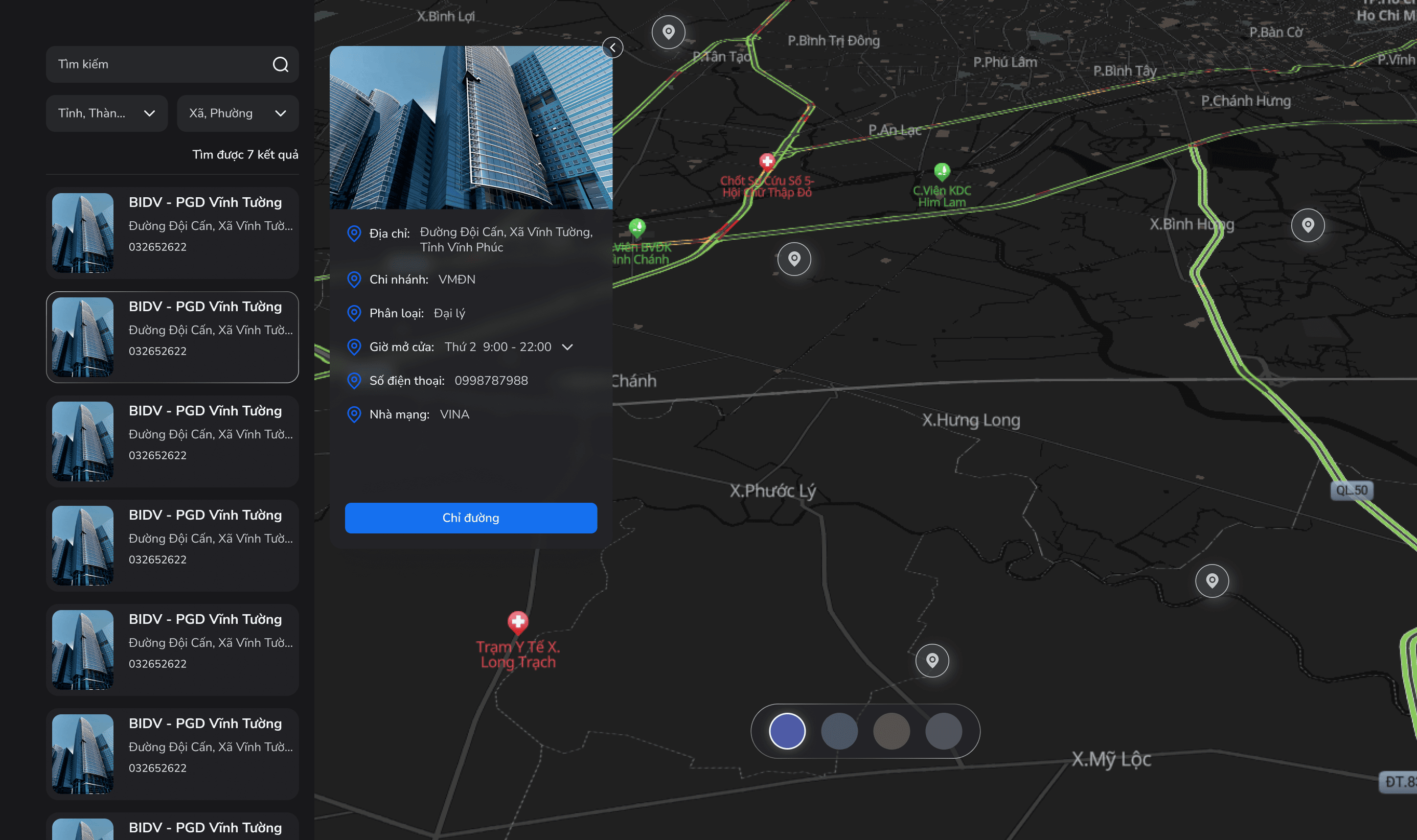Select the grey pin above the map style swatches
The height and width of the screenshot is (840, 1417).
(x=932, y=661)
